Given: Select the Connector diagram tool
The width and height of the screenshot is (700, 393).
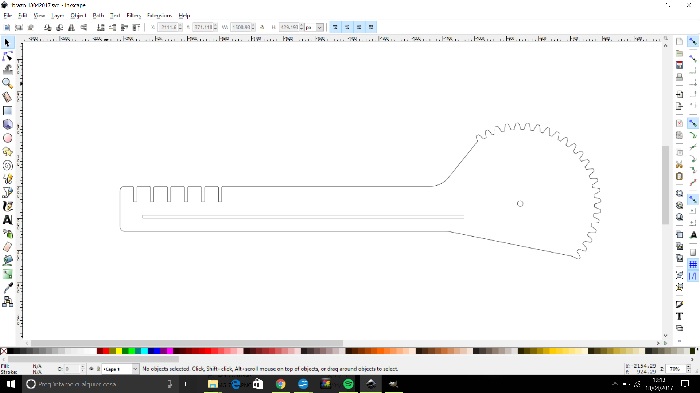Looking at the screenshot, I should (7, 302).
